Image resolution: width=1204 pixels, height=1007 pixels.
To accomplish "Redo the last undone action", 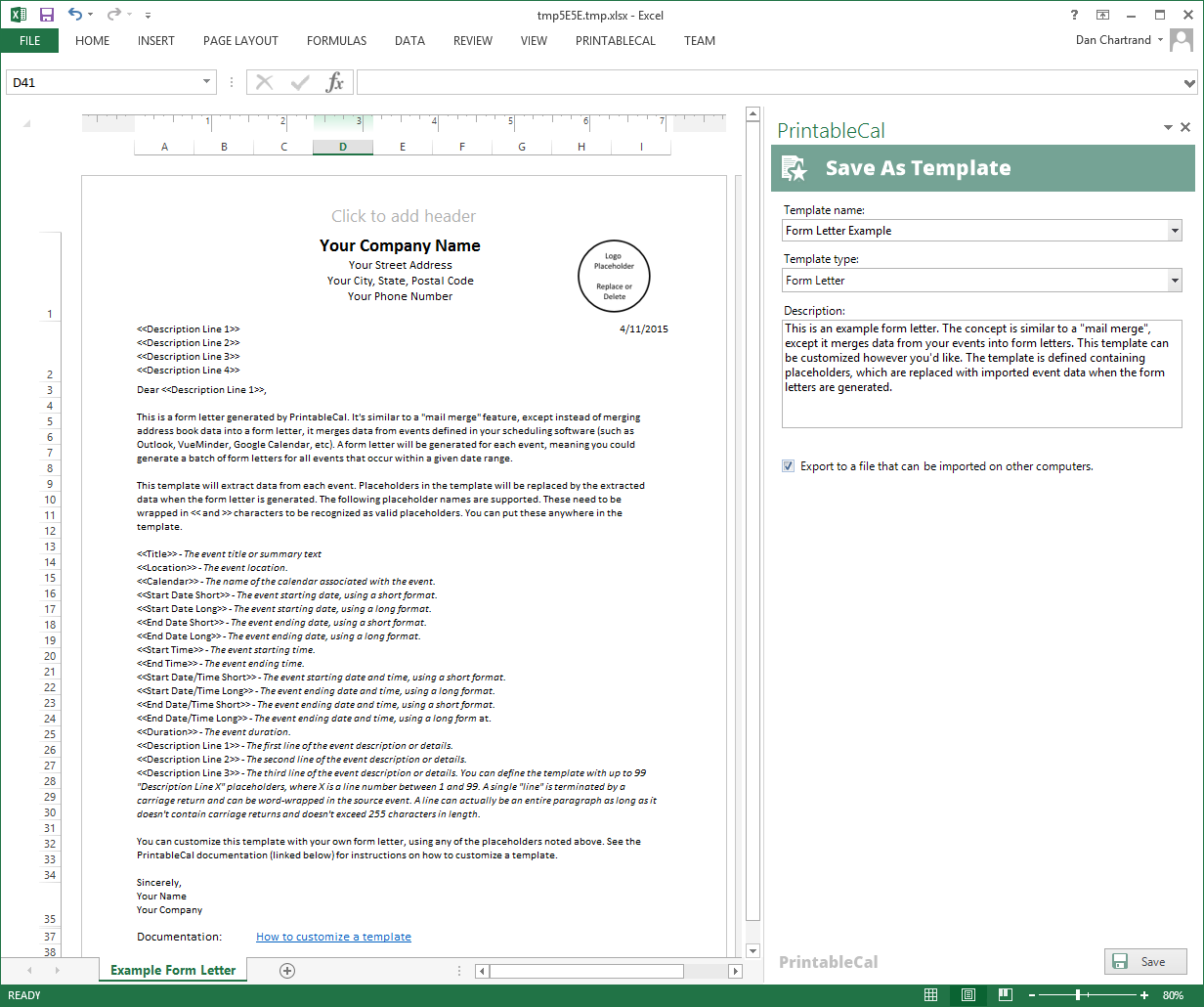I will (x=112, y=15).
